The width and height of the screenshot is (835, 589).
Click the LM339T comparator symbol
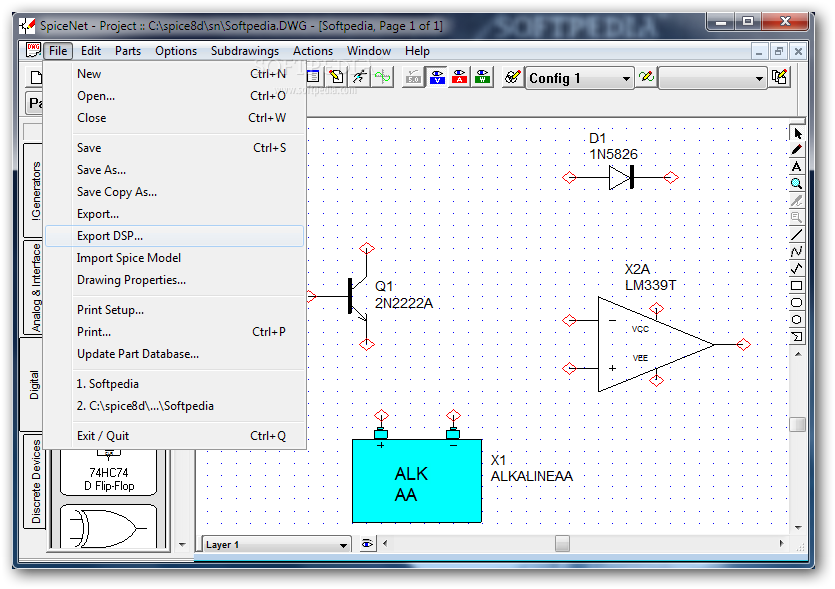coord(656,345)
